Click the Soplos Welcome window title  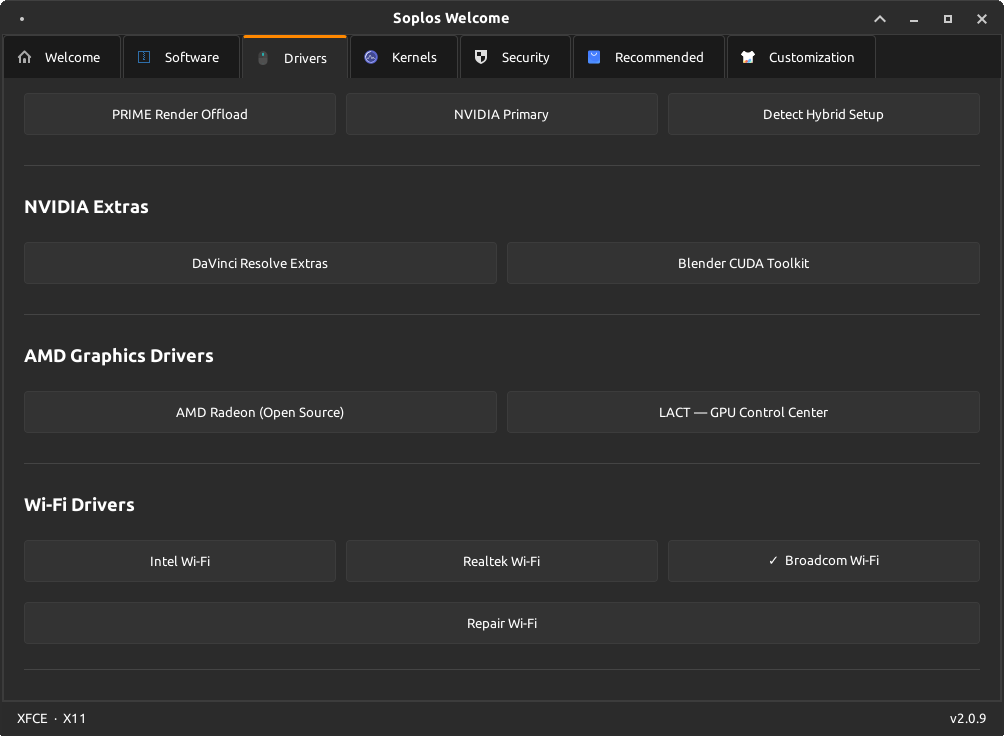coord(451,18)
